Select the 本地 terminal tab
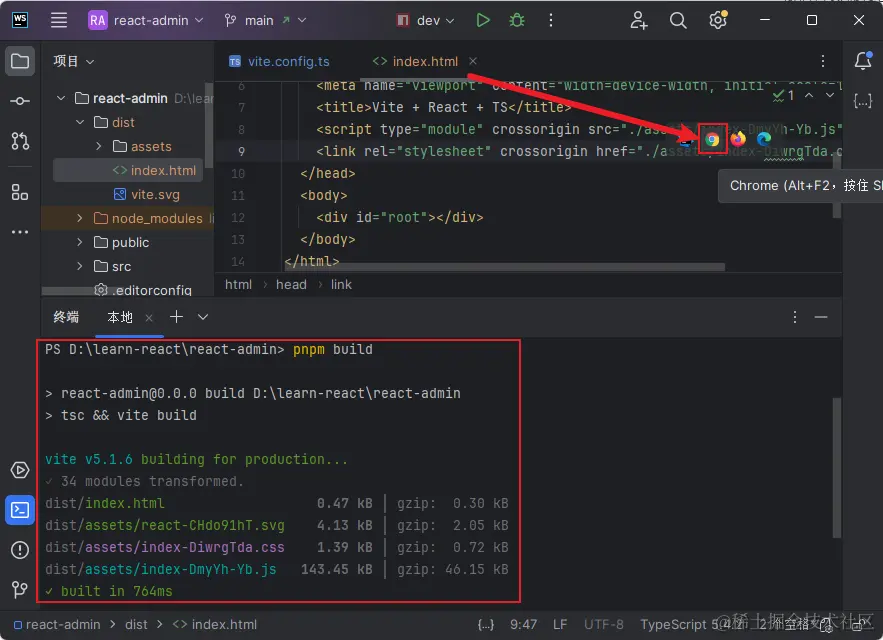 click(x=120, y=317)
